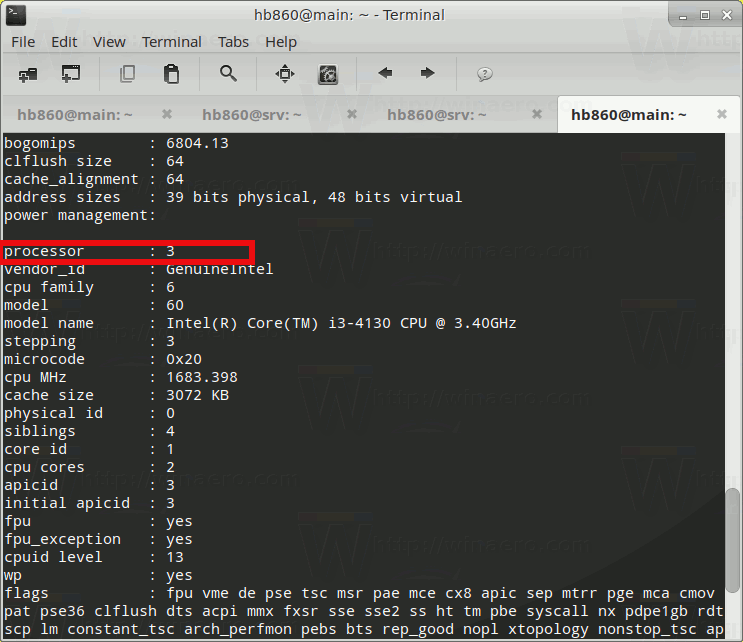The height and width of the screenshot is (642, 743).
Task: Click the Help icon in the toolbar
Action: [x=485, y=73]
